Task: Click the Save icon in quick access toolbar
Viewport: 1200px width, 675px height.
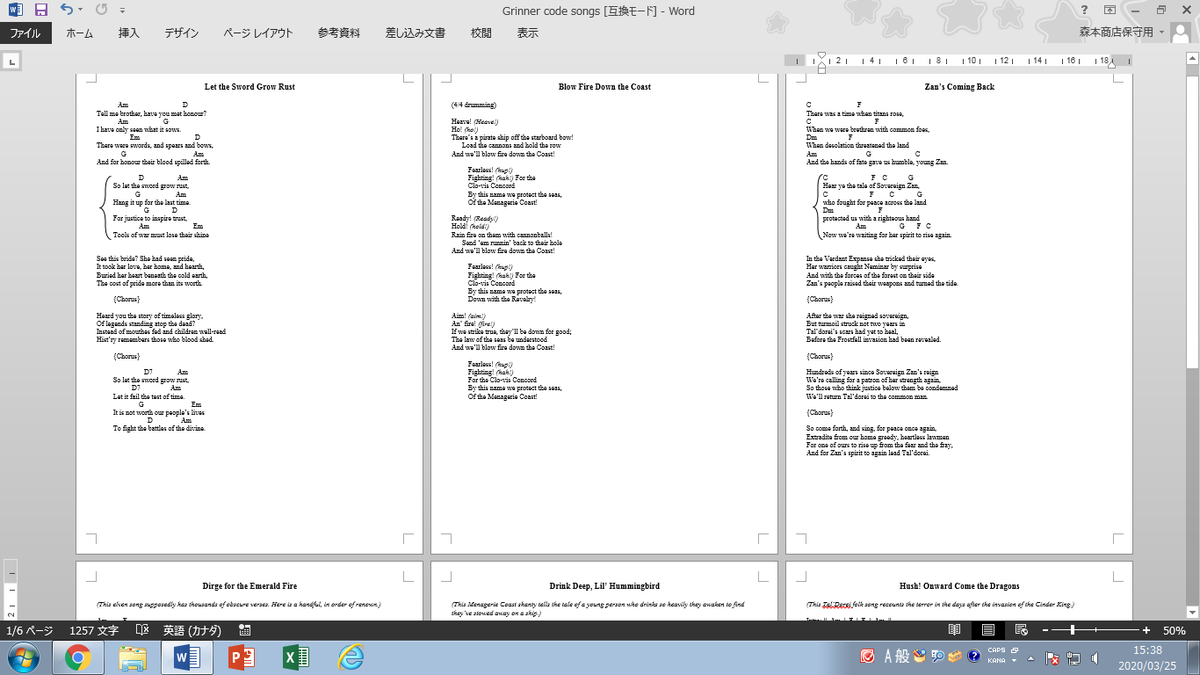Action: point(41,11)
